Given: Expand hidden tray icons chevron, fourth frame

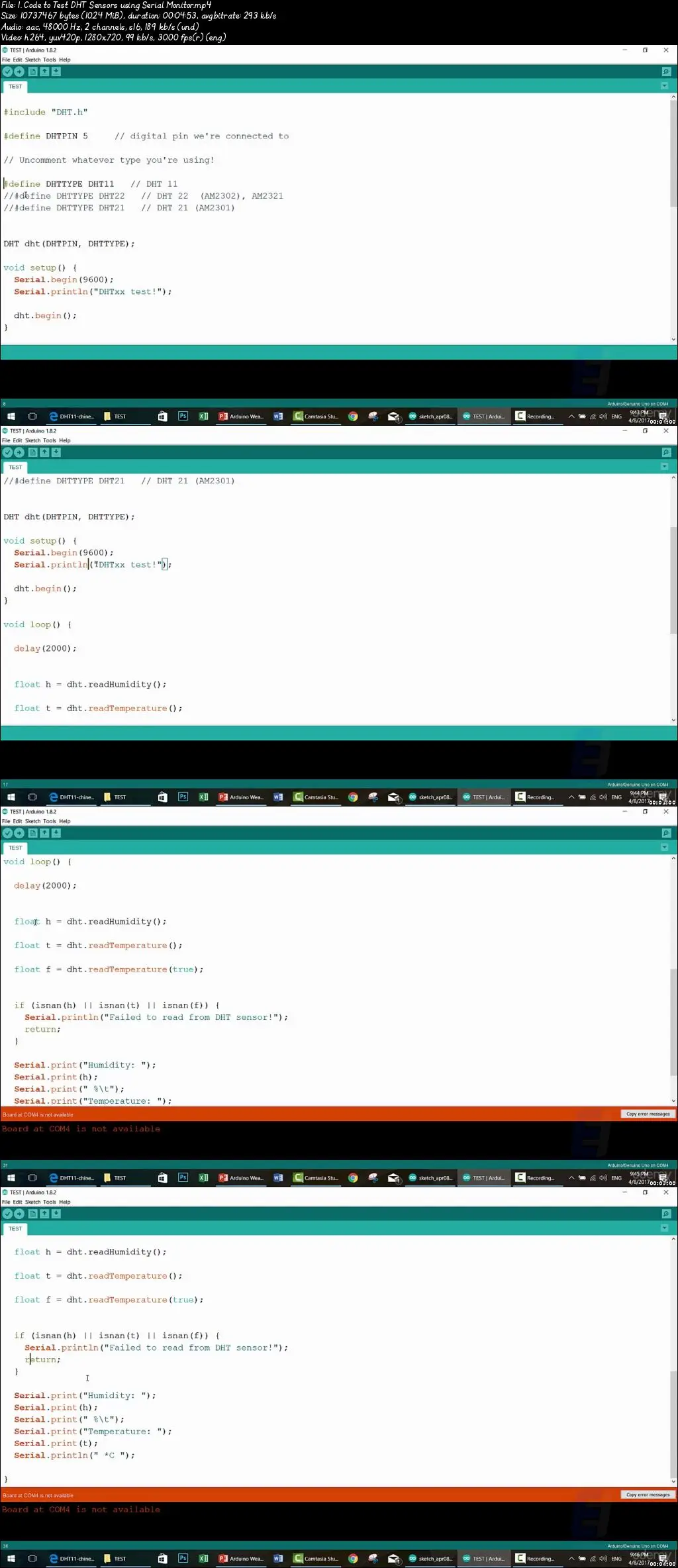Looking at the screenshot, I should point(571,1559).
